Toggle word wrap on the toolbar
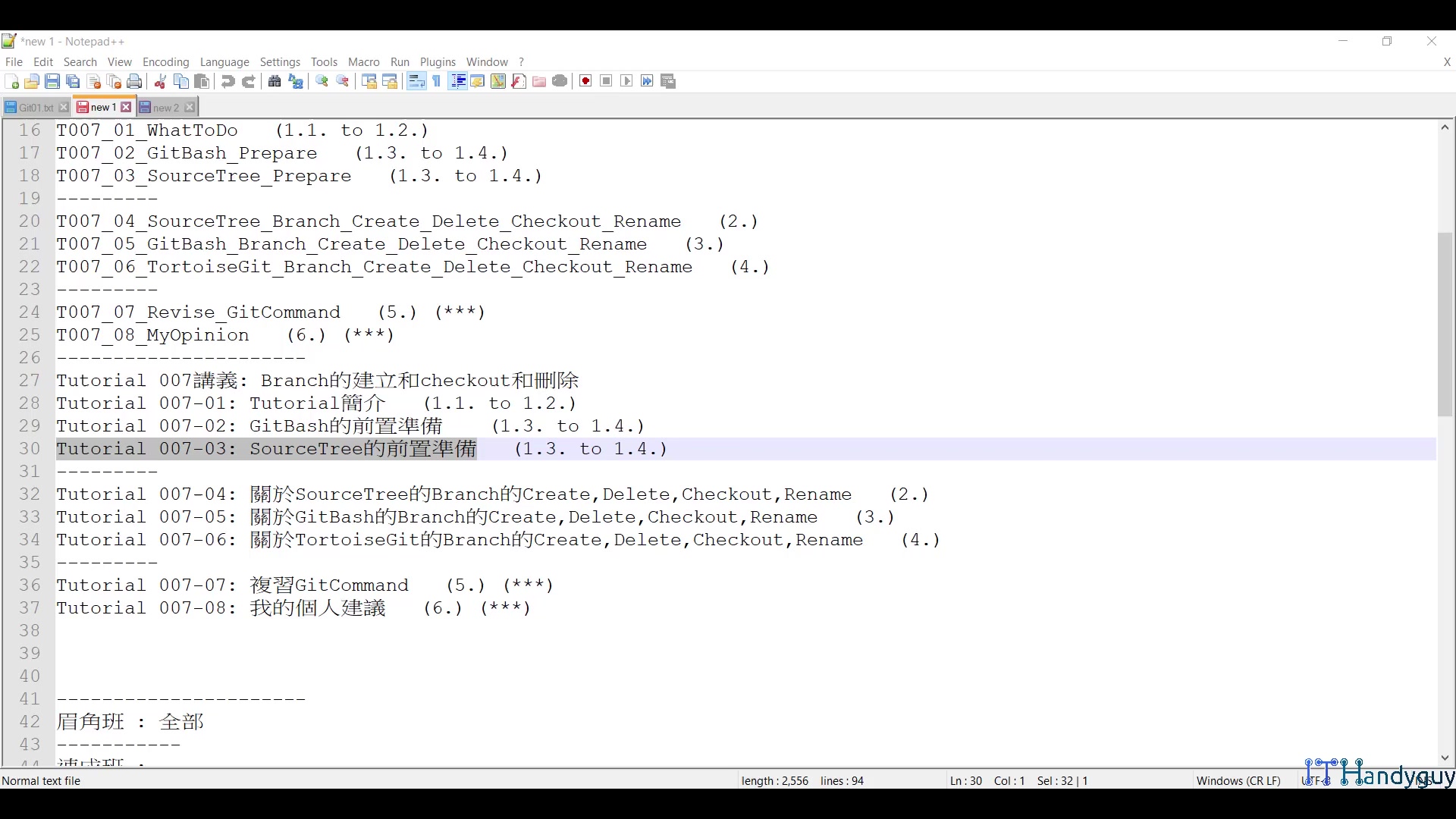1456x819 pixels. click(x=416, y=81)
